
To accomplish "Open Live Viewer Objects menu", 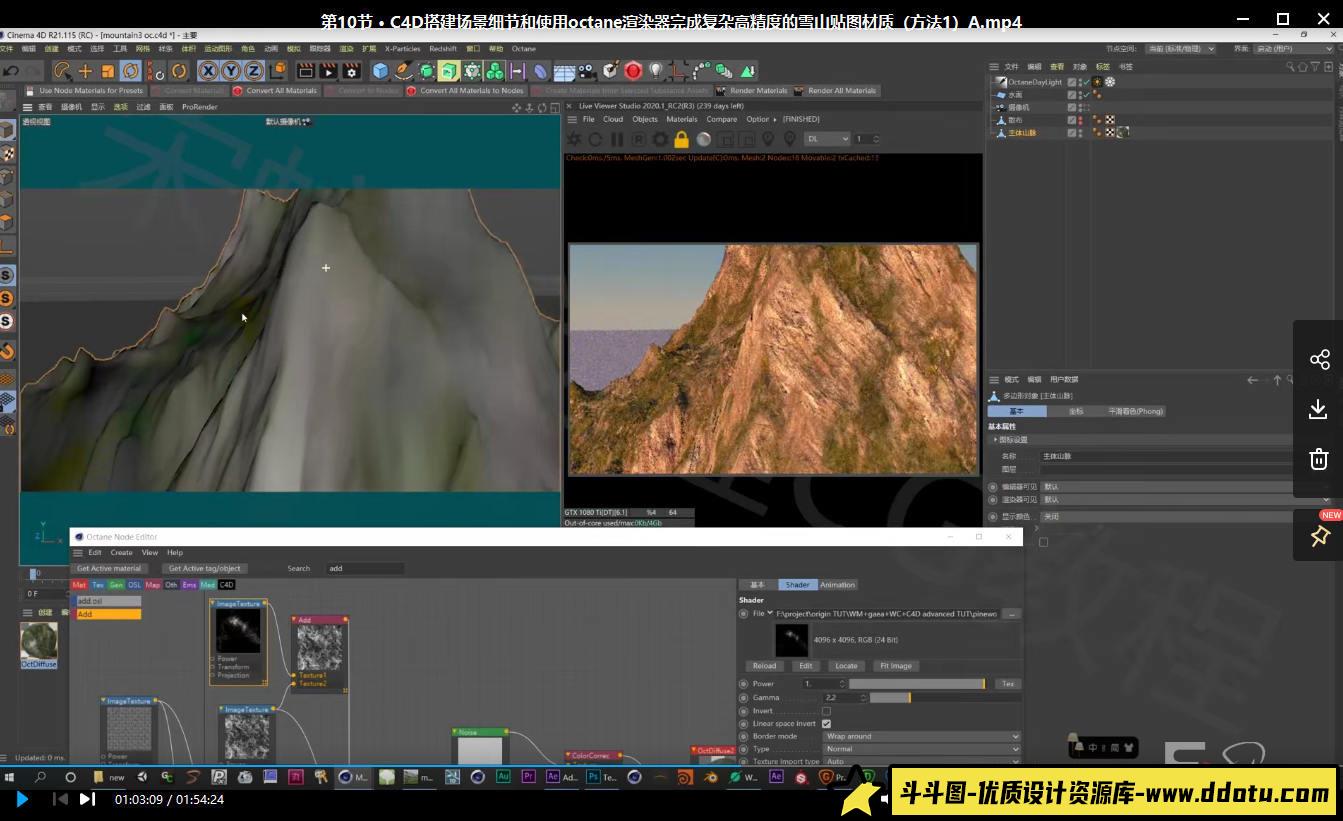I will click(645, 119).
